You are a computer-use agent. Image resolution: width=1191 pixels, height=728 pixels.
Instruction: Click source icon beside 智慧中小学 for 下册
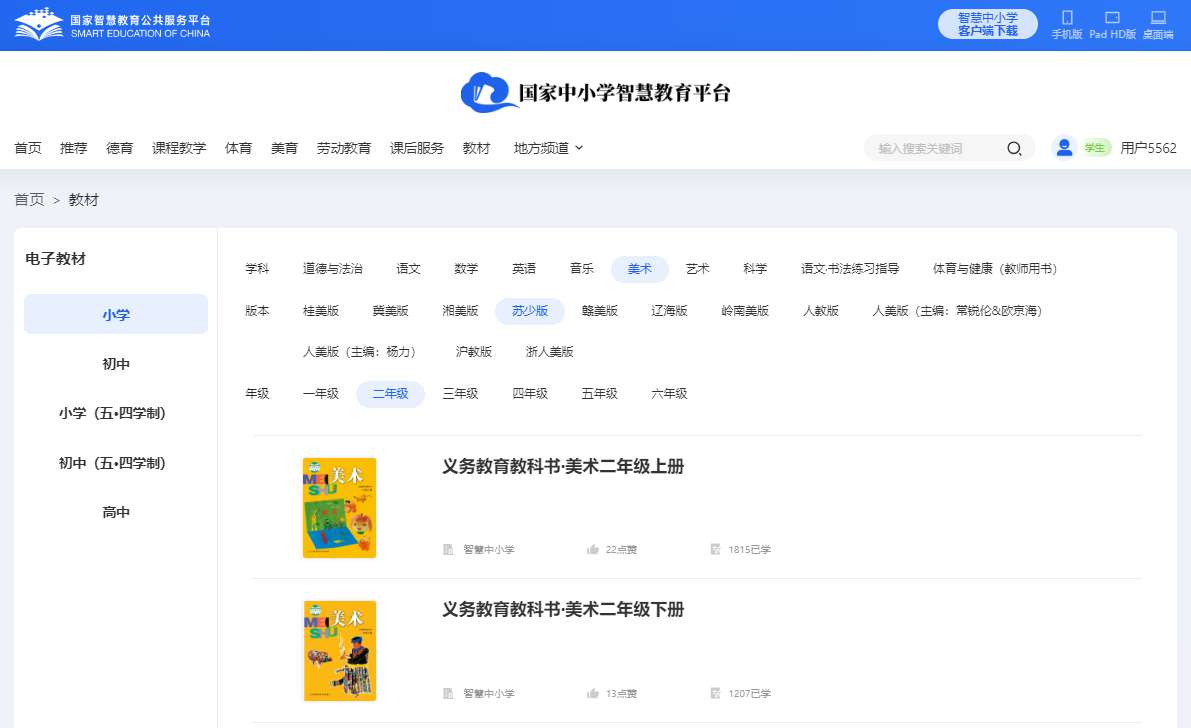(x=448, y=693)
